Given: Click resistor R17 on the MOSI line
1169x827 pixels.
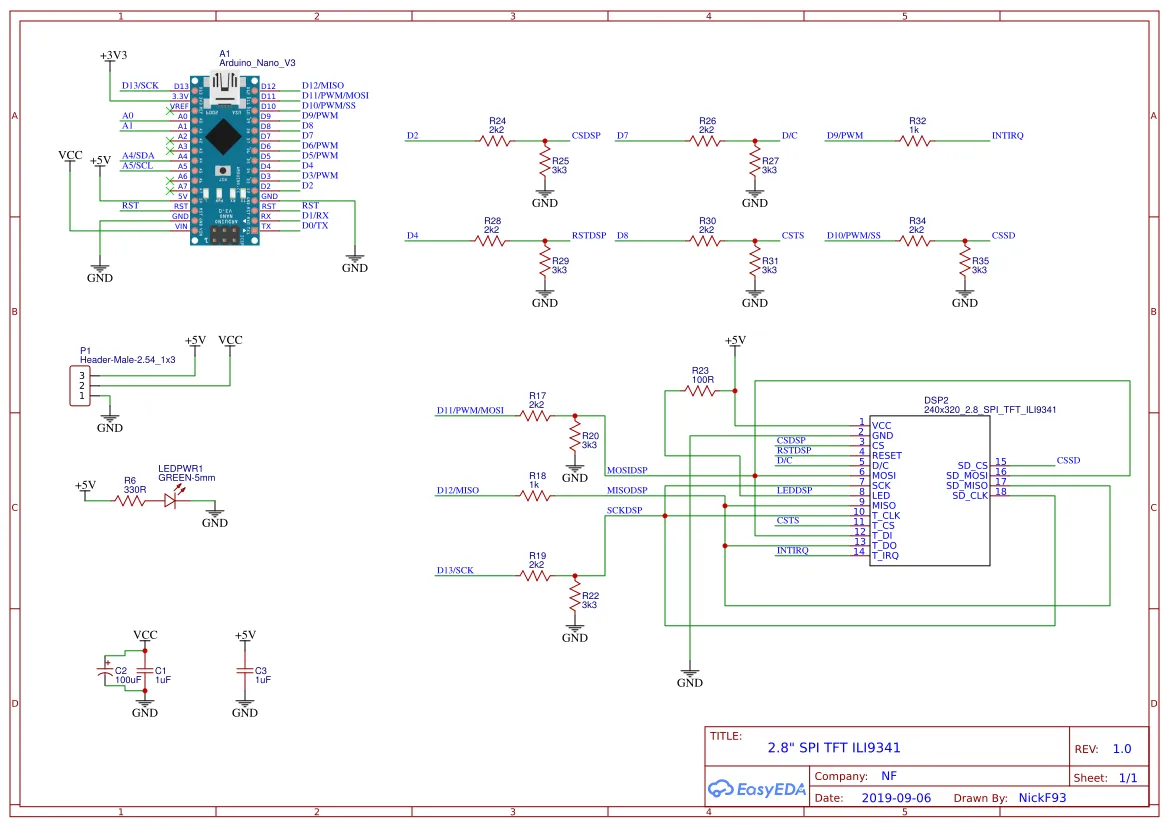Looking at the screenshot, I should click(536, 415).
